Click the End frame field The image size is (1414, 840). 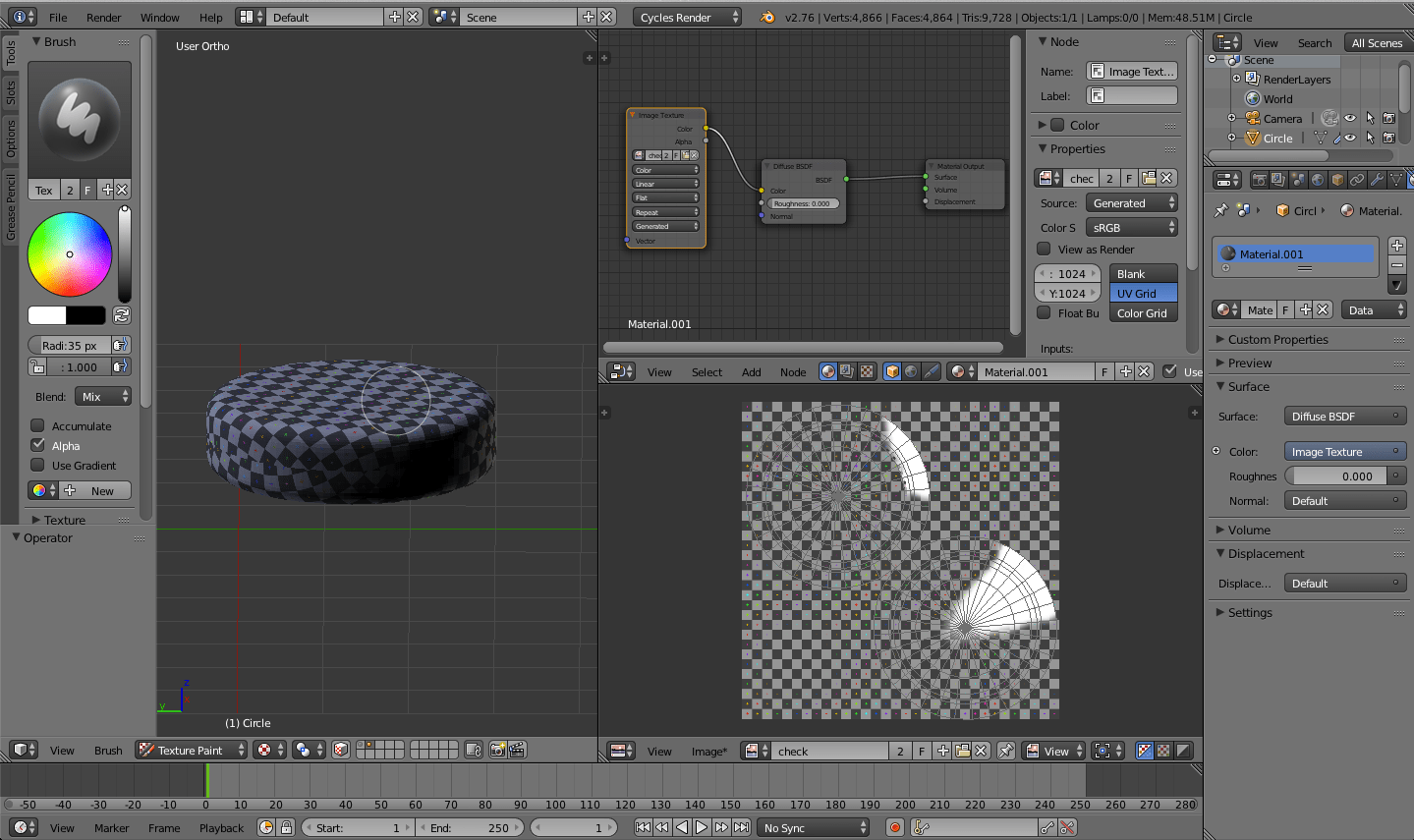click(x=470, y=827)
